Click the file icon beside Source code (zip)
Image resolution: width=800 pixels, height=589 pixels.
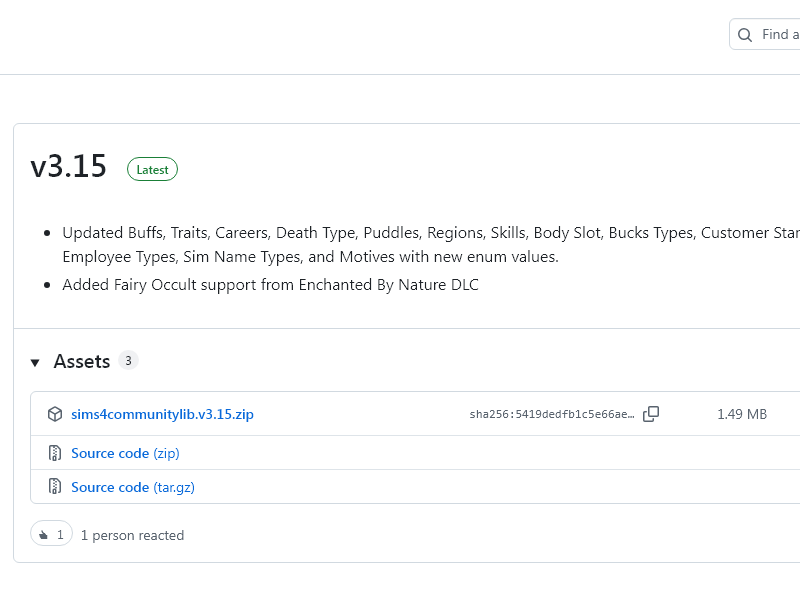55,453
